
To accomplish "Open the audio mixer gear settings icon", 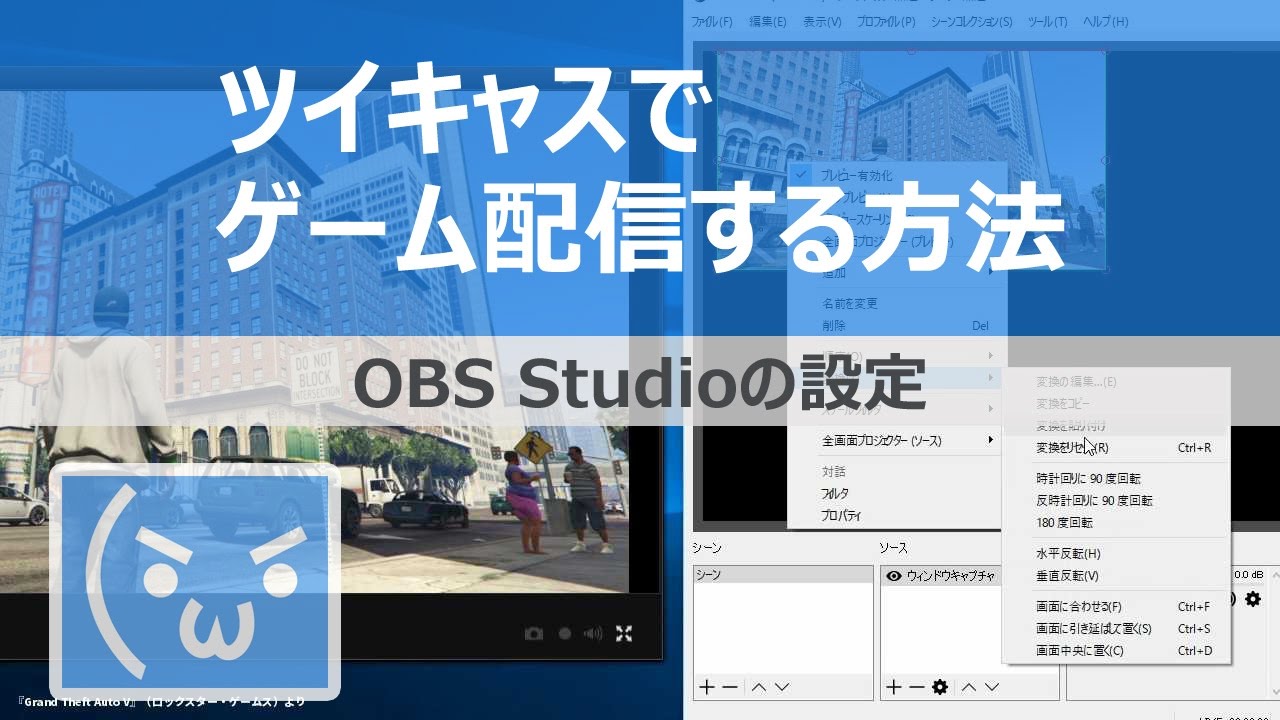I will pos(1252,599).
